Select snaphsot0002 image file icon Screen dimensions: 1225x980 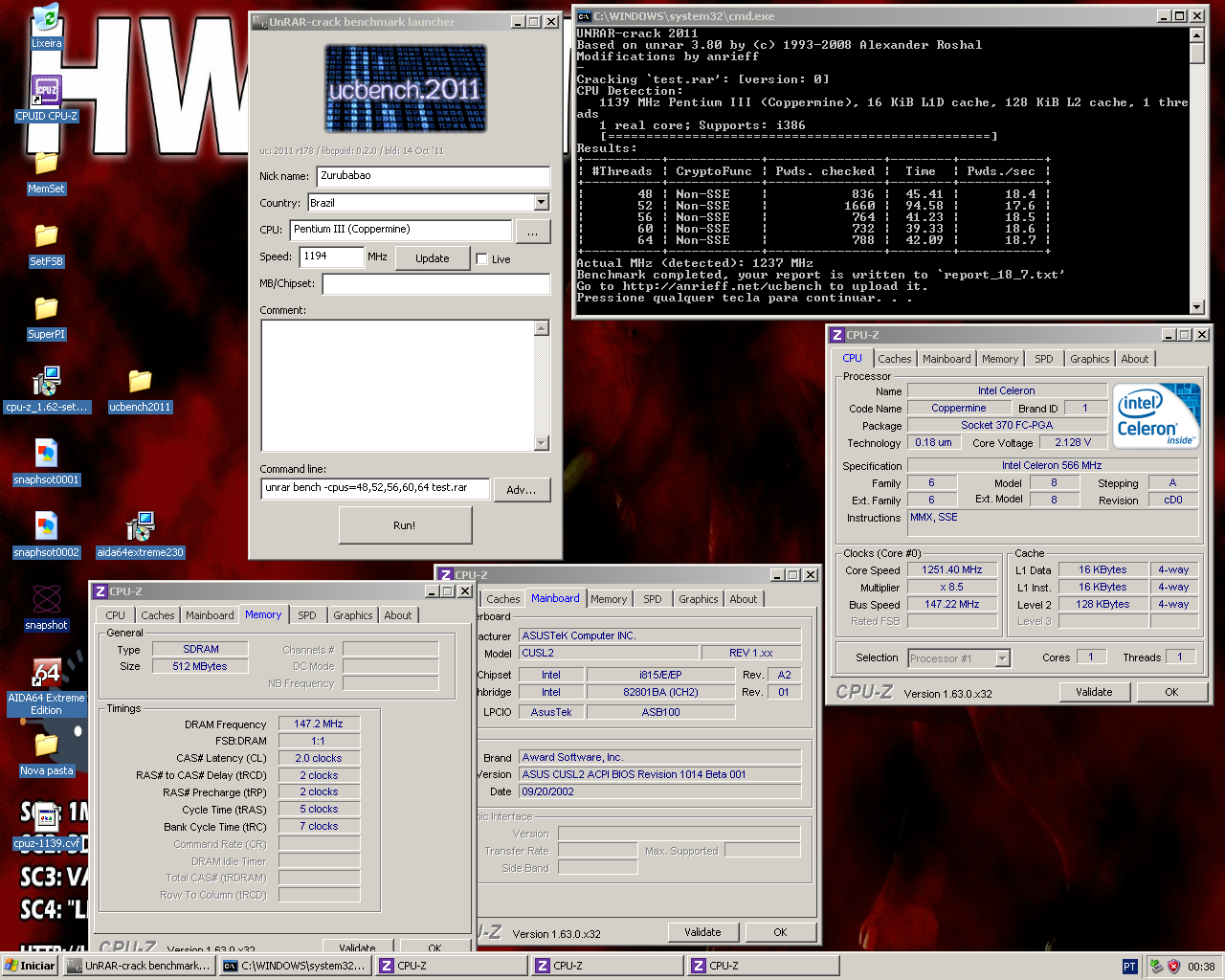click(46, 535)
